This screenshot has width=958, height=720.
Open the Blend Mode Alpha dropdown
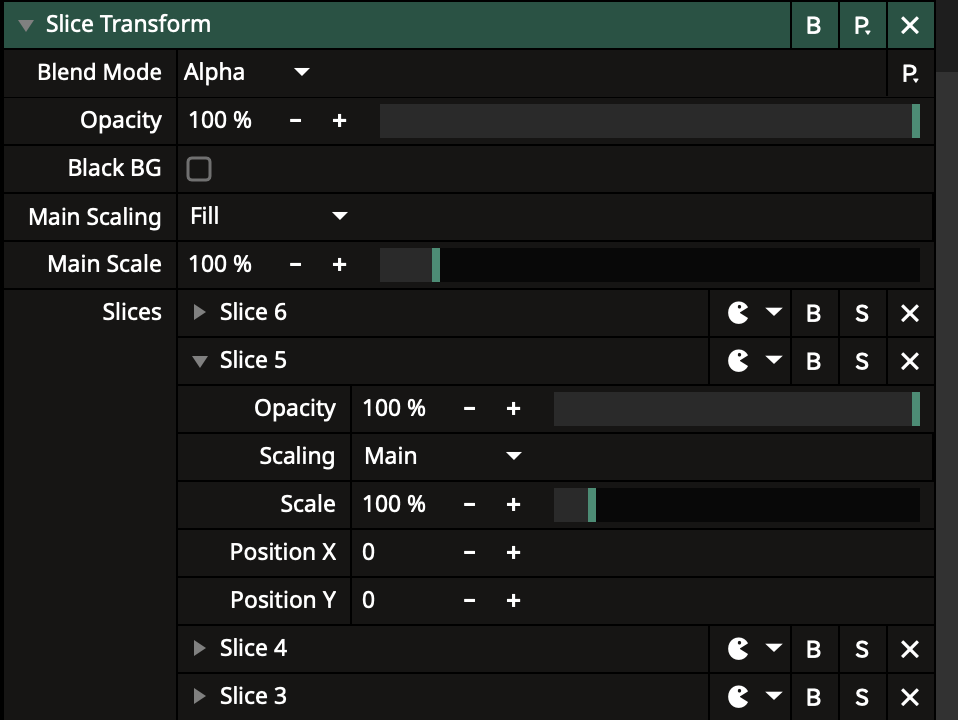coord(247,73)
